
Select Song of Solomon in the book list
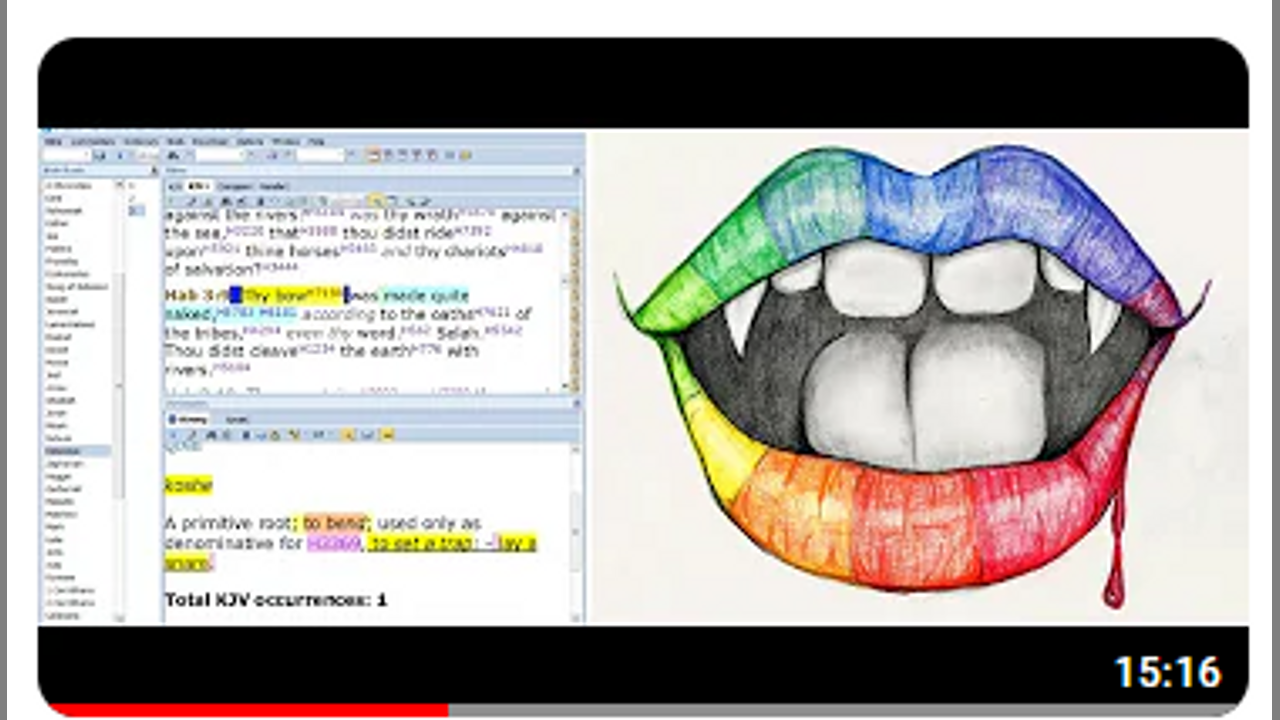(73, 288)
